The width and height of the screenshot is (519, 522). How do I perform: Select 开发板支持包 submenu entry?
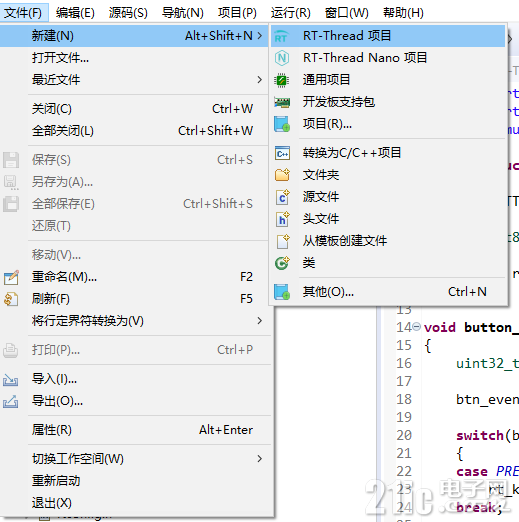[388, 102]
